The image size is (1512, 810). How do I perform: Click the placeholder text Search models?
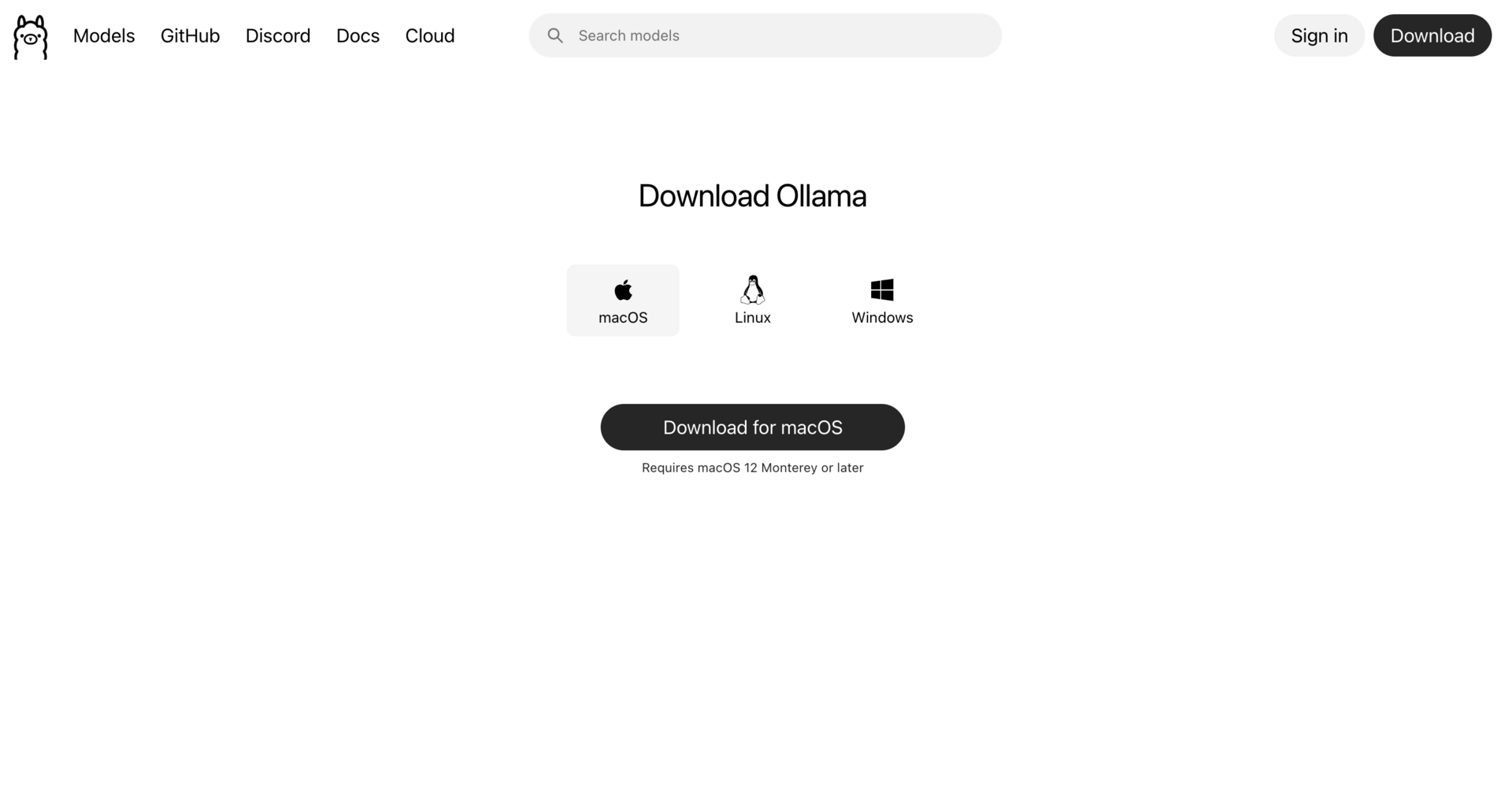628,35
